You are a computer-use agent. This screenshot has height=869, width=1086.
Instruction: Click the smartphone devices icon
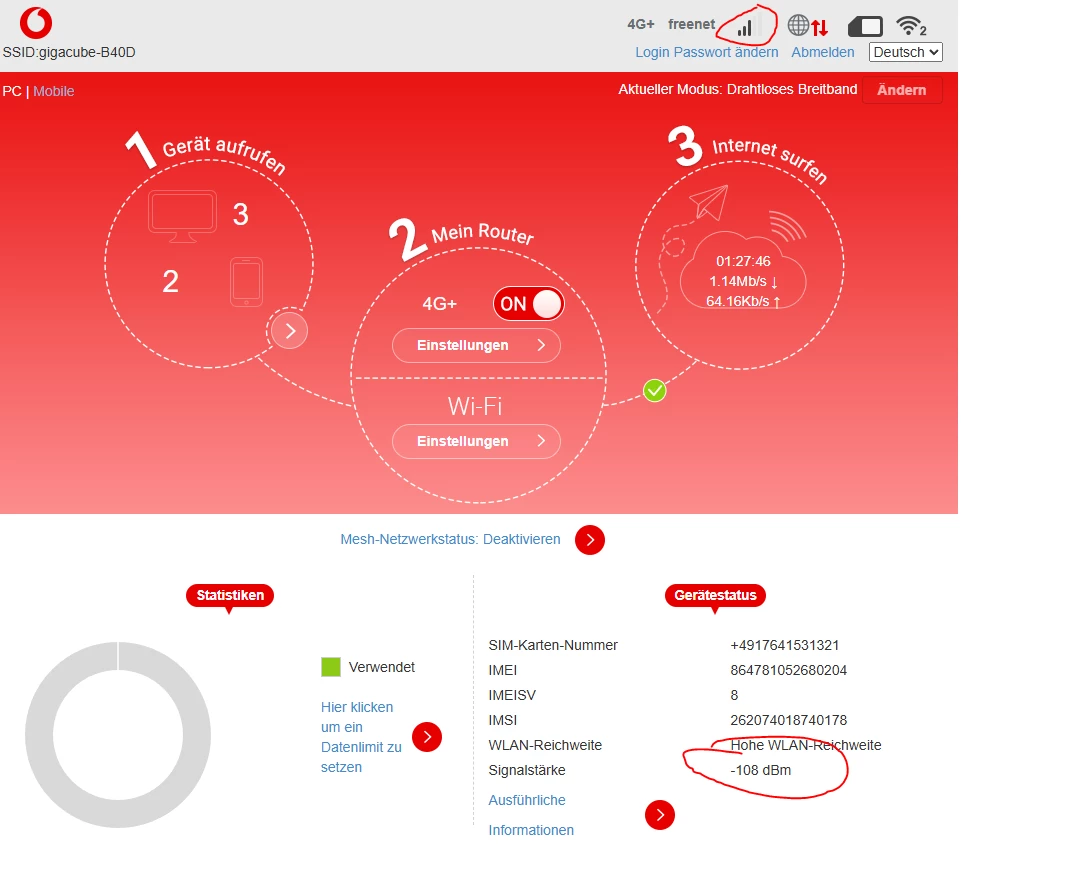(x=247, y=282)
